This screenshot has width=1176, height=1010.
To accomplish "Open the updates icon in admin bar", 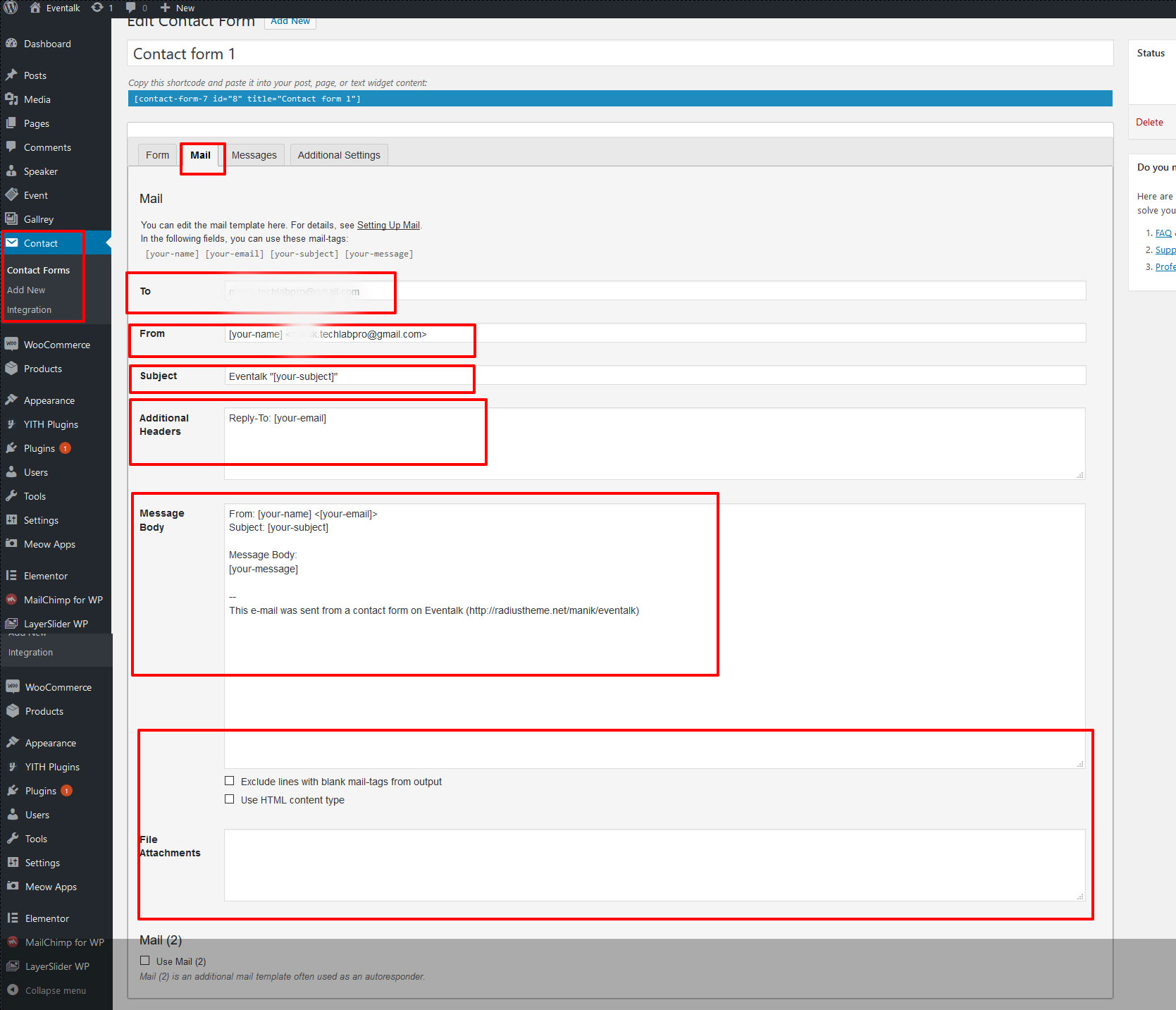I will (x=97, y=8).
